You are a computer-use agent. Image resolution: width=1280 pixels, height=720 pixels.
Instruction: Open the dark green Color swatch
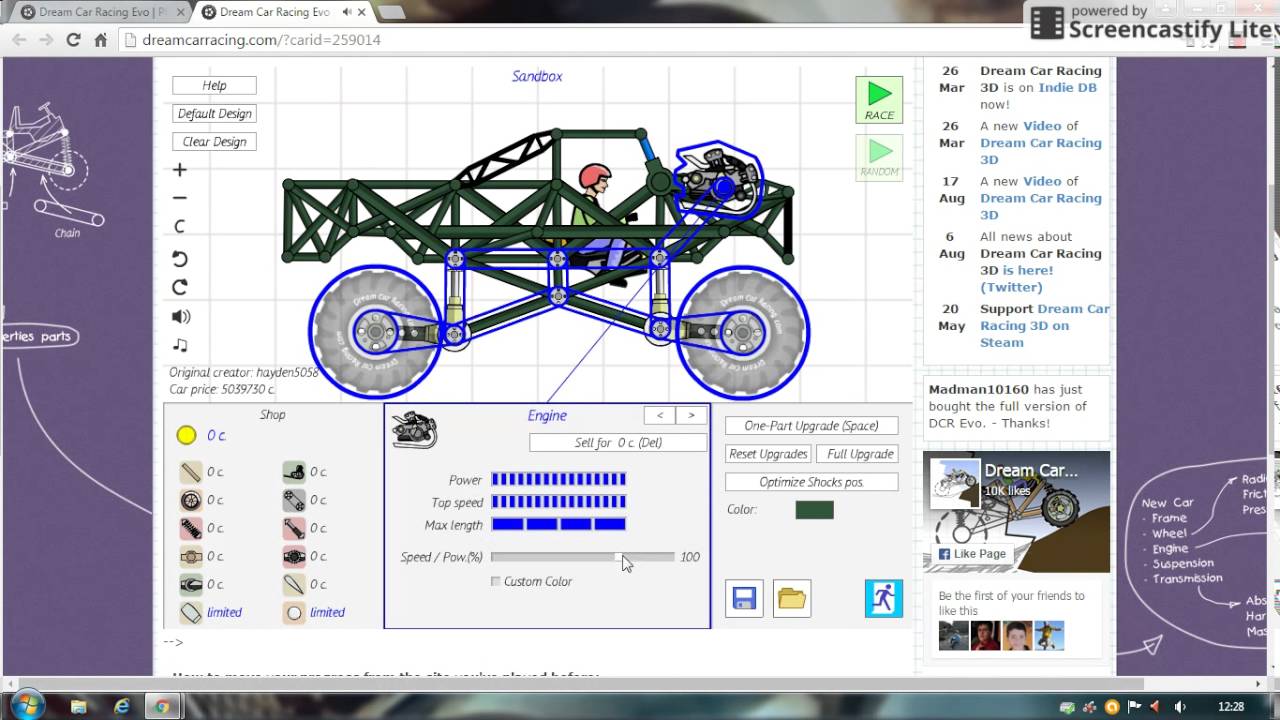point(814,510)
